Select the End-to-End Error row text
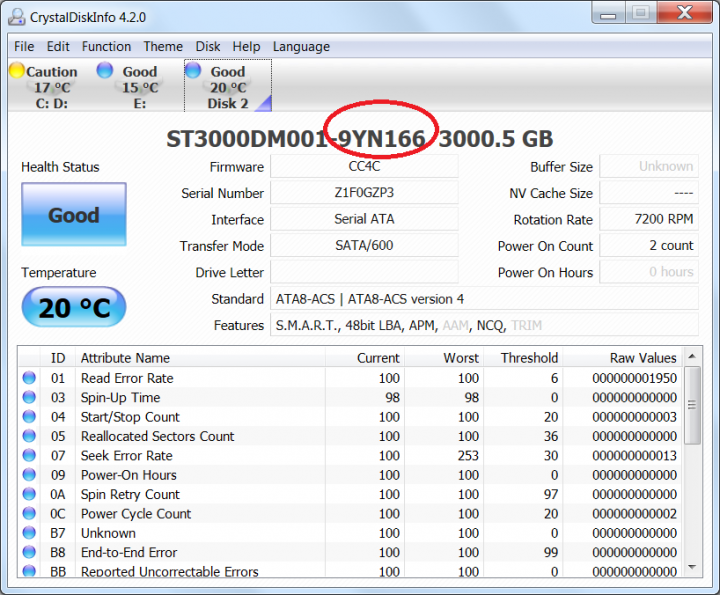The height and width of the screenshot is (595, 720). point(129,552)
